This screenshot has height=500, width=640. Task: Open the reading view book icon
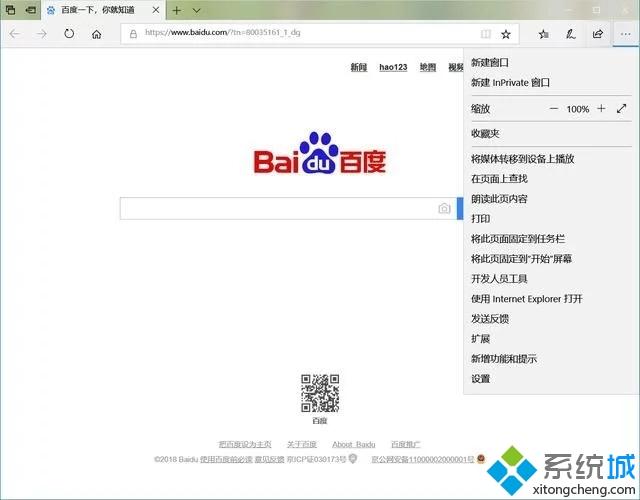(486, 34)
